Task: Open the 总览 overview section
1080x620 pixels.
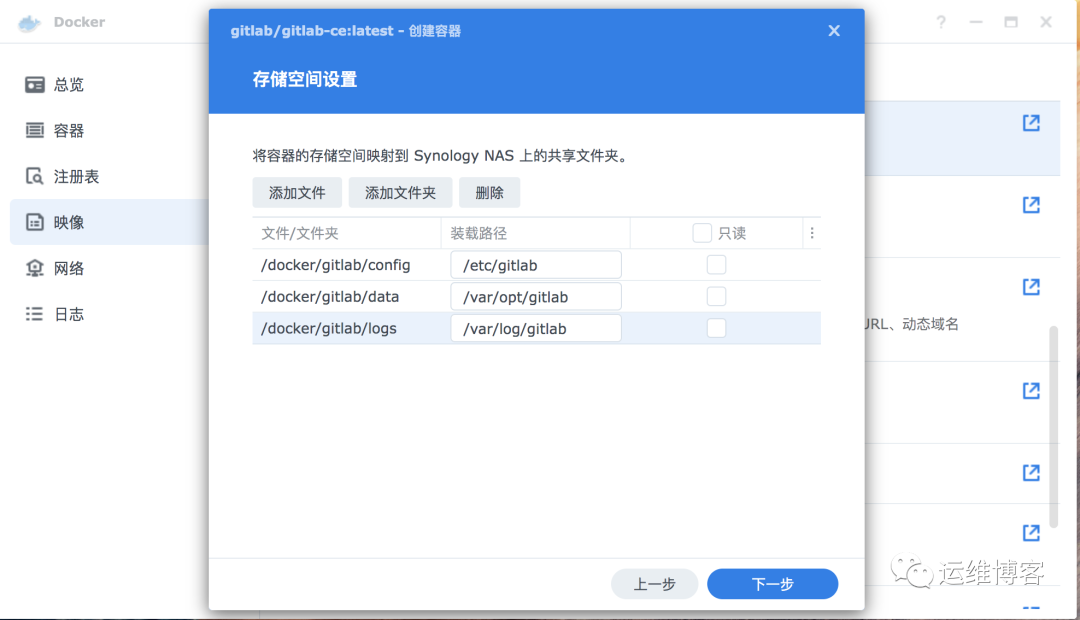Action: pos(68,85)
